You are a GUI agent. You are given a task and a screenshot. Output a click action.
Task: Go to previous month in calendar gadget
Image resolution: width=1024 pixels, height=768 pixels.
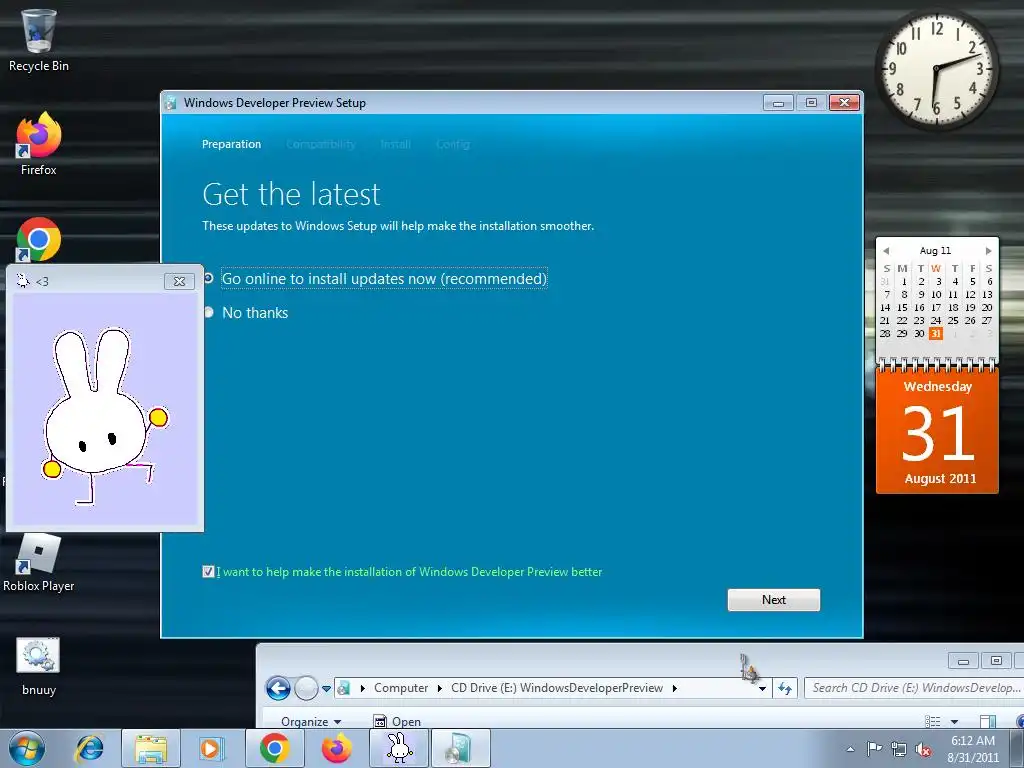(x=886, y=251)
